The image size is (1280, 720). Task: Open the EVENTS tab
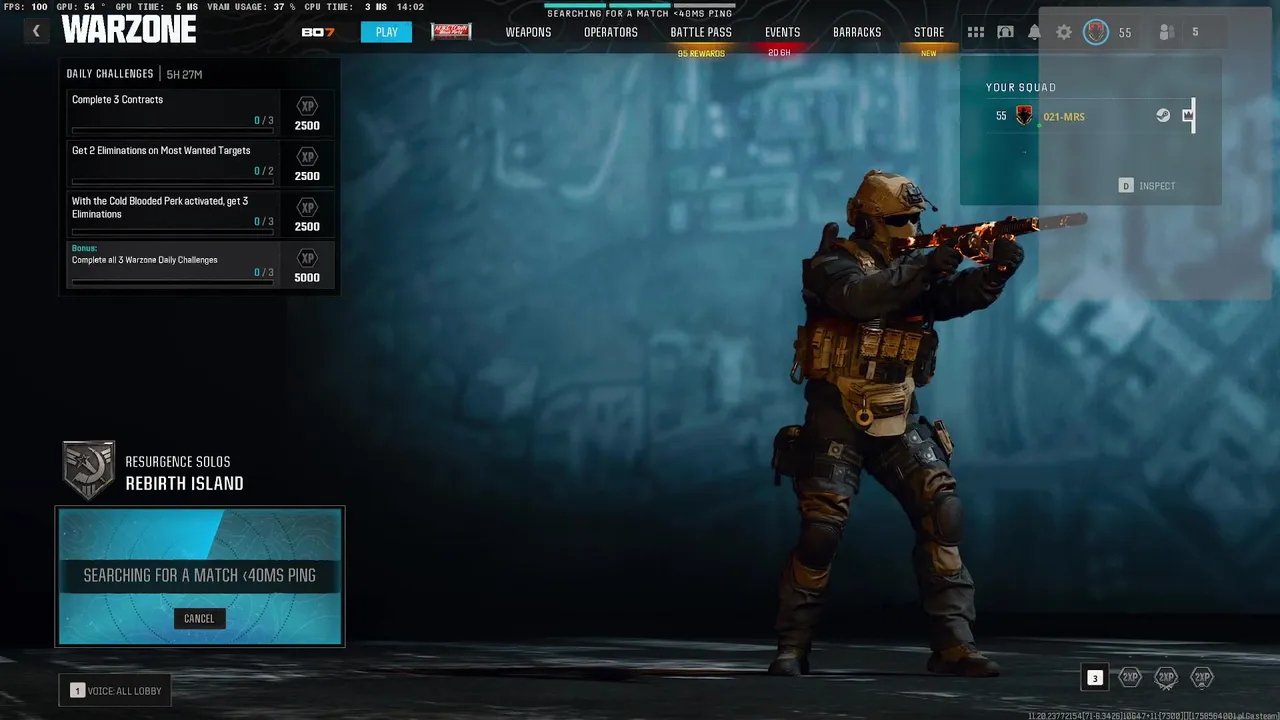783,32
